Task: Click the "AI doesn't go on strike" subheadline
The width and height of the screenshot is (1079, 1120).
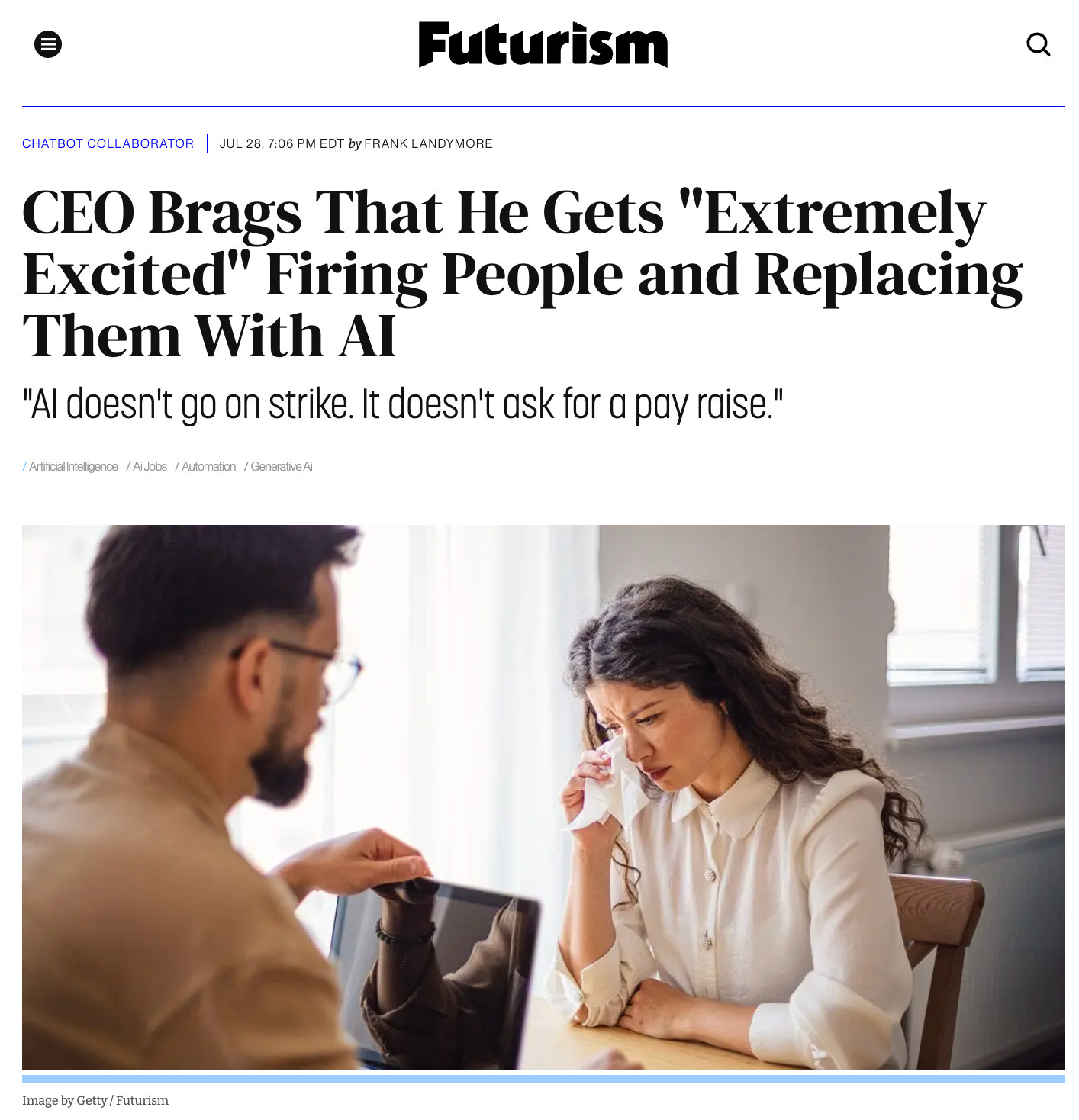Action: click(403, 404)
